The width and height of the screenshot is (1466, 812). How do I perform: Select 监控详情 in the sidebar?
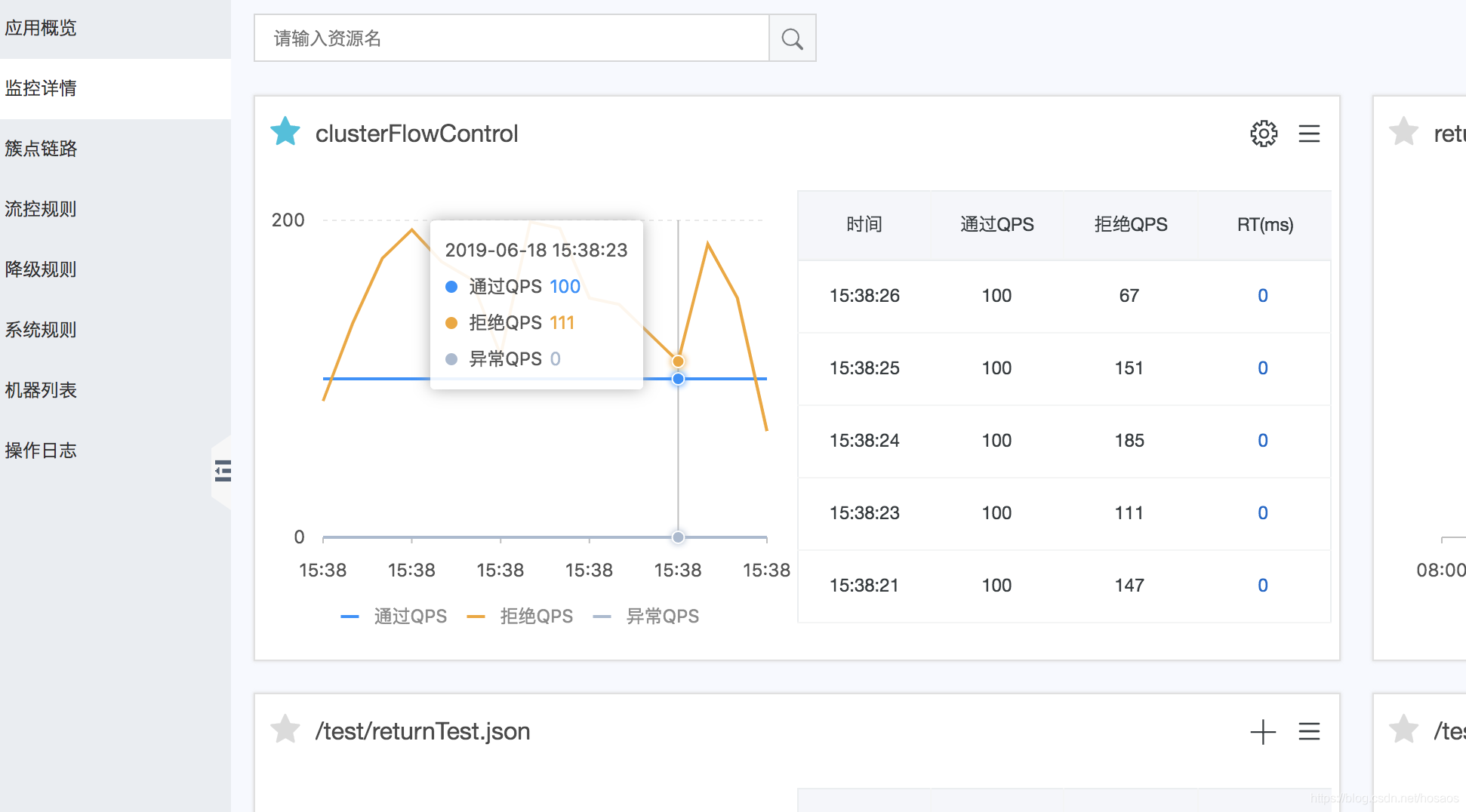pyautogui.click(x=115, y=88)
